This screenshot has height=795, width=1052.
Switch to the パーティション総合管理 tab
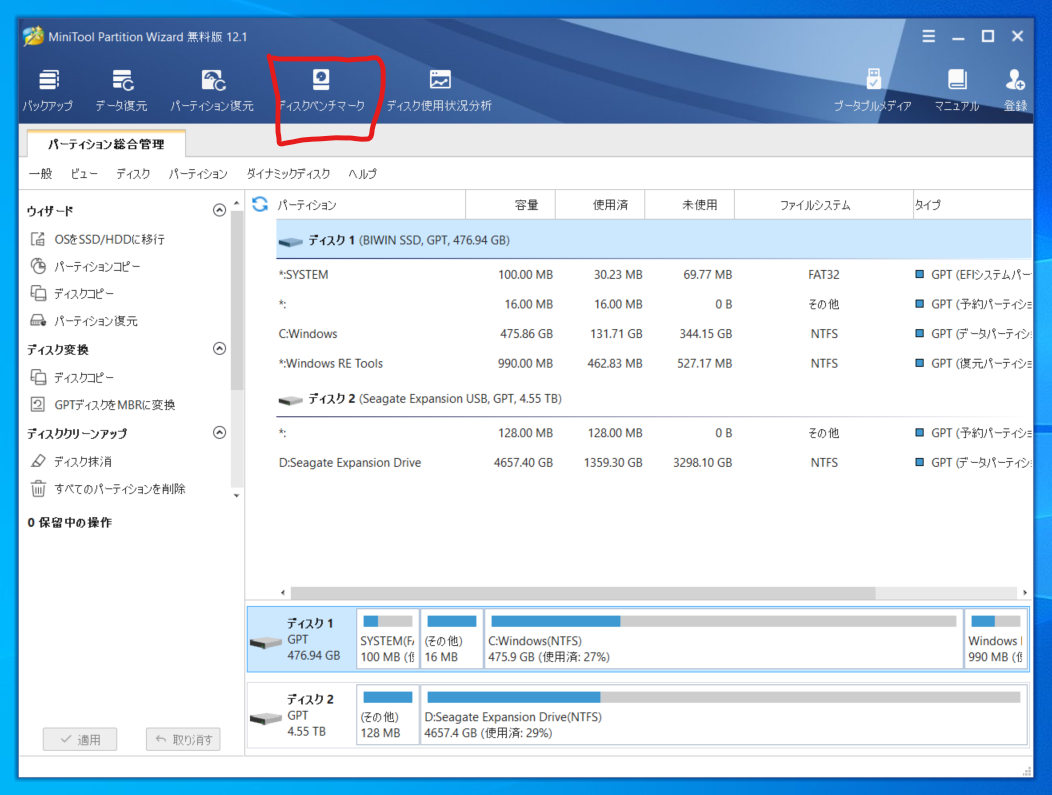(104, 143)
